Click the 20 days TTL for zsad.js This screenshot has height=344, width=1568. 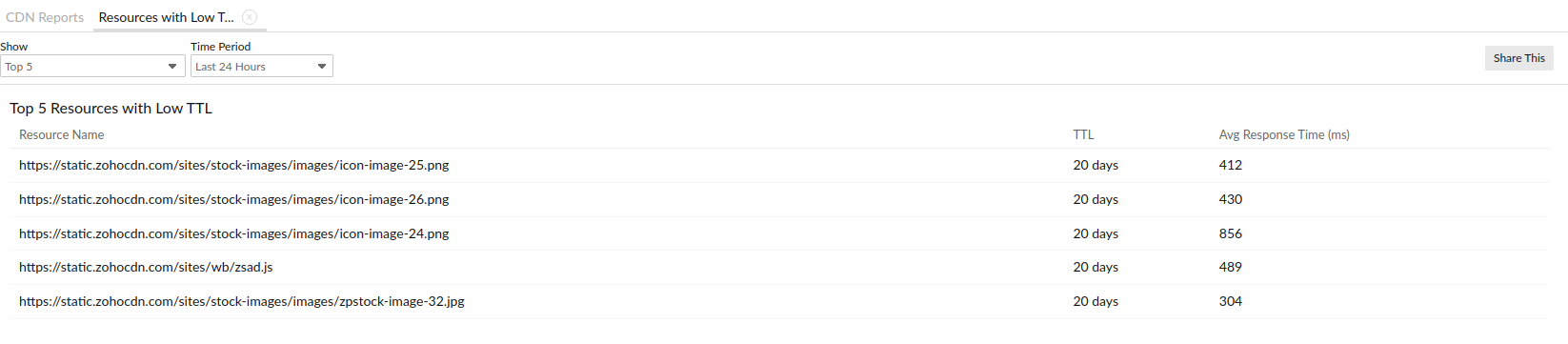coord(1096,267)
